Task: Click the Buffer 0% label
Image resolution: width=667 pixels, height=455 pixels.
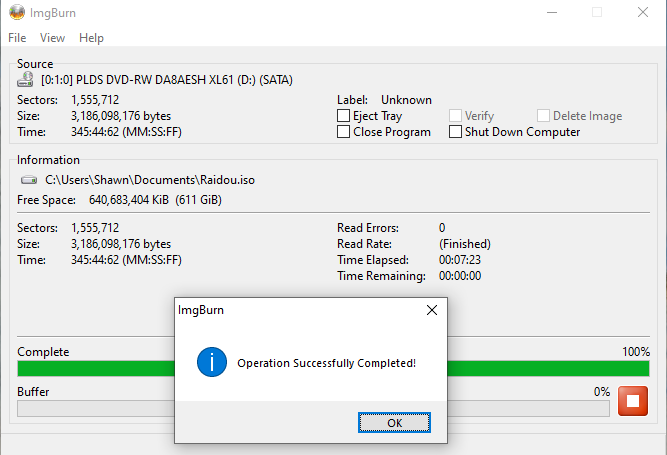Action: [602, 392]
